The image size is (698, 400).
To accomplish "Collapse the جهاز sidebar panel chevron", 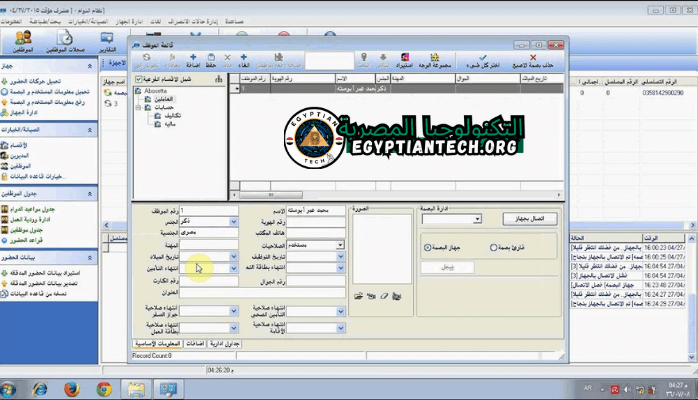I will pos(90,66).
